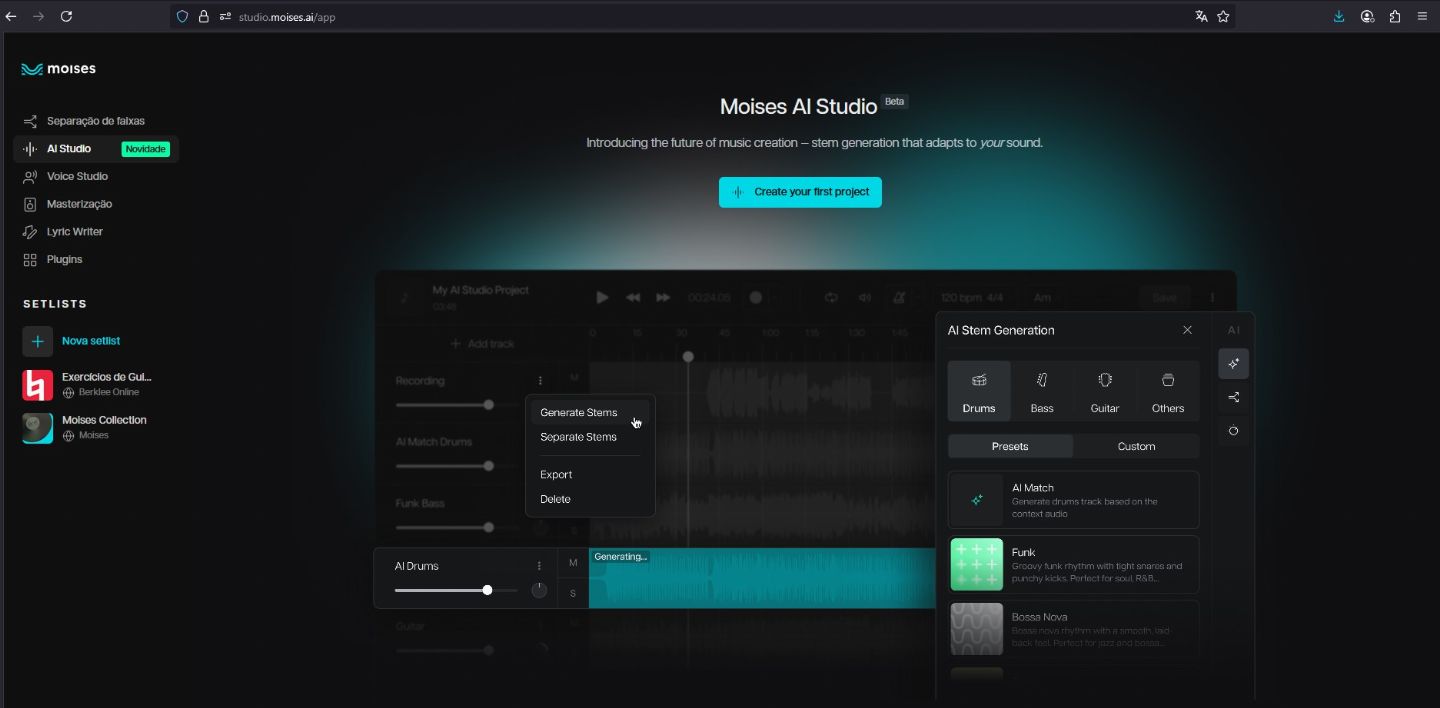Viewport: 1440px width, 708px height.
Task: Click the rewind button in the transport
Action: (633, 297)
